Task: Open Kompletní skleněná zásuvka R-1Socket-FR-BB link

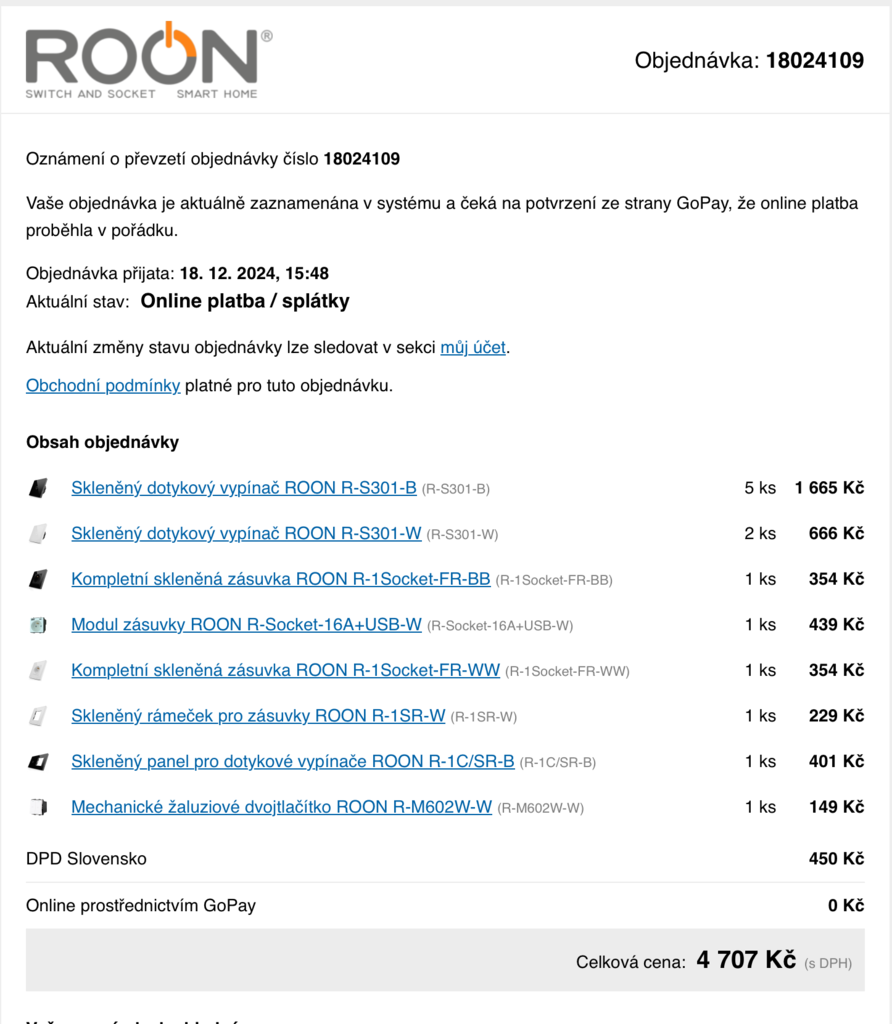Action: [281, 579]
